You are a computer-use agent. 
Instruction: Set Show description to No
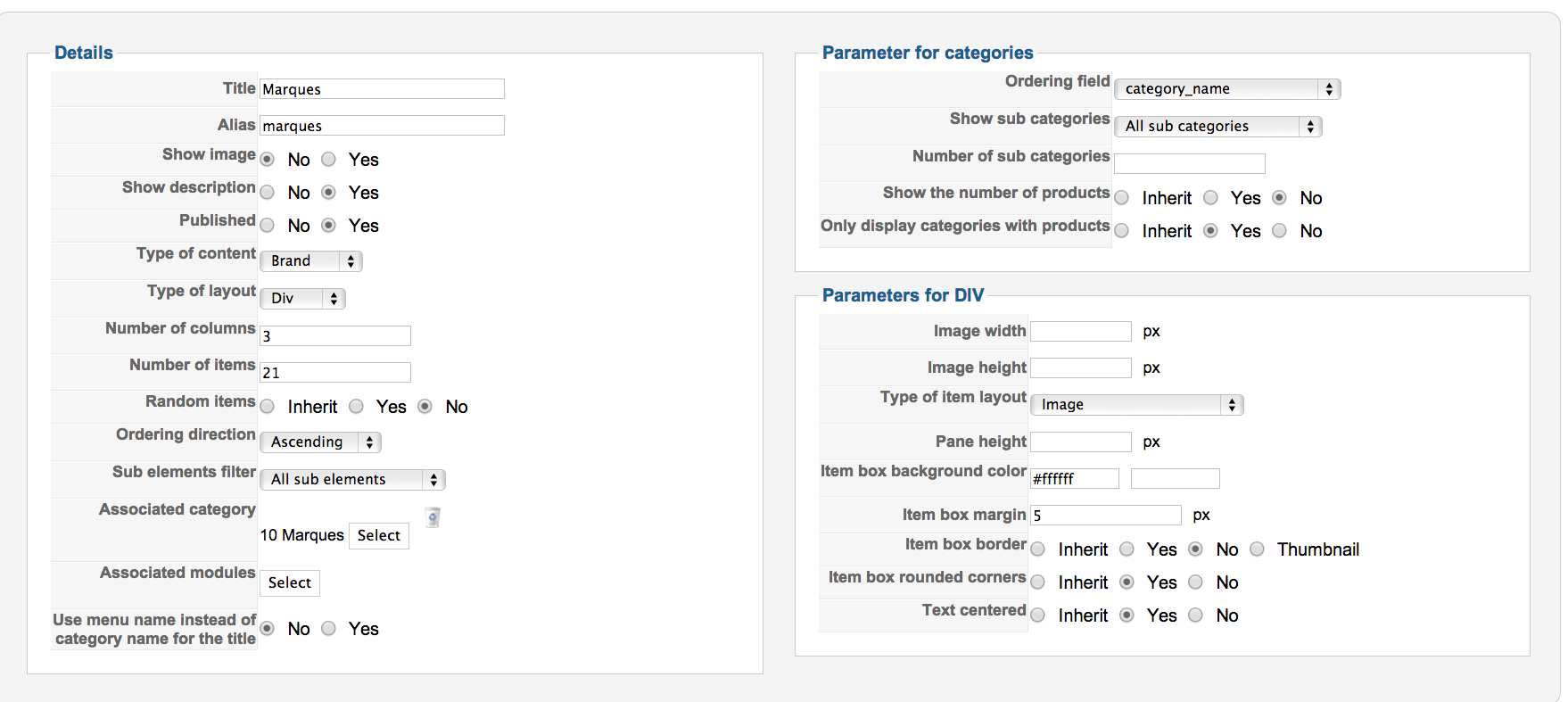tap(268, 193)
